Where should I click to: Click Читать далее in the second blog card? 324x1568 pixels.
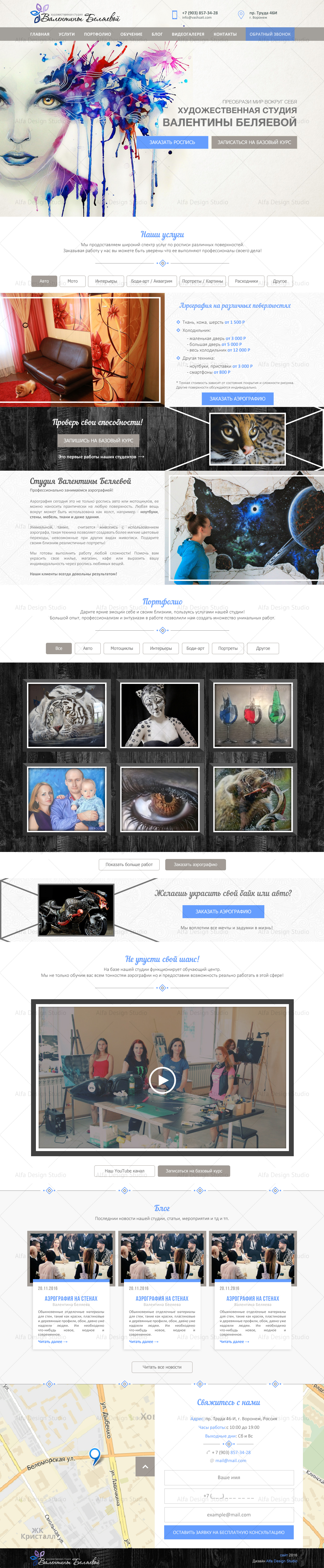coord(143,1341)
